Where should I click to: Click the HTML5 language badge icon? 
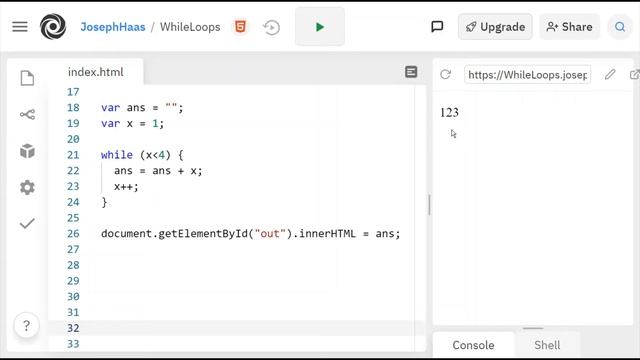[x=240, y=27]
